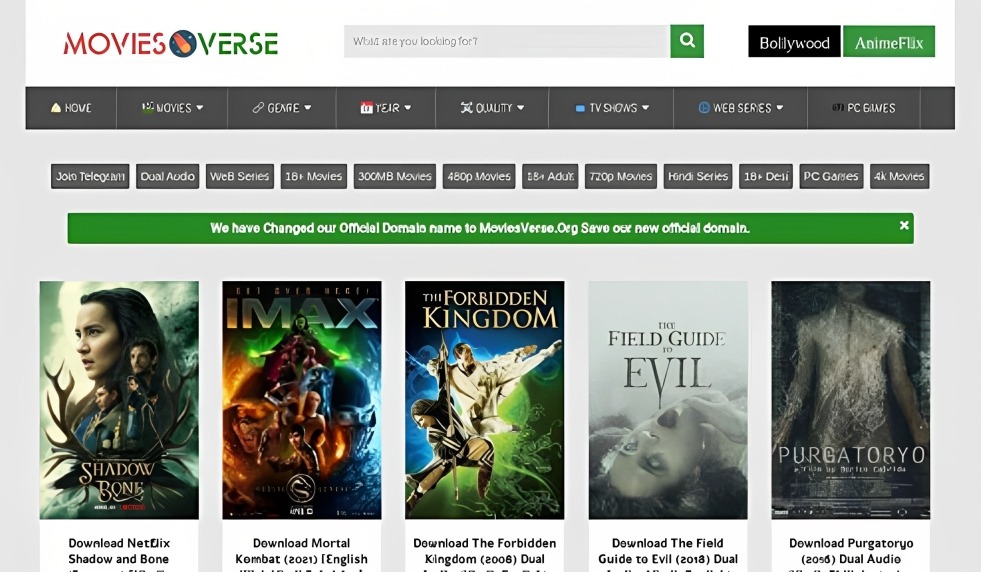Click the Dual Audio tag
This screenshot has width=981, height=572.
click(168, 176)
